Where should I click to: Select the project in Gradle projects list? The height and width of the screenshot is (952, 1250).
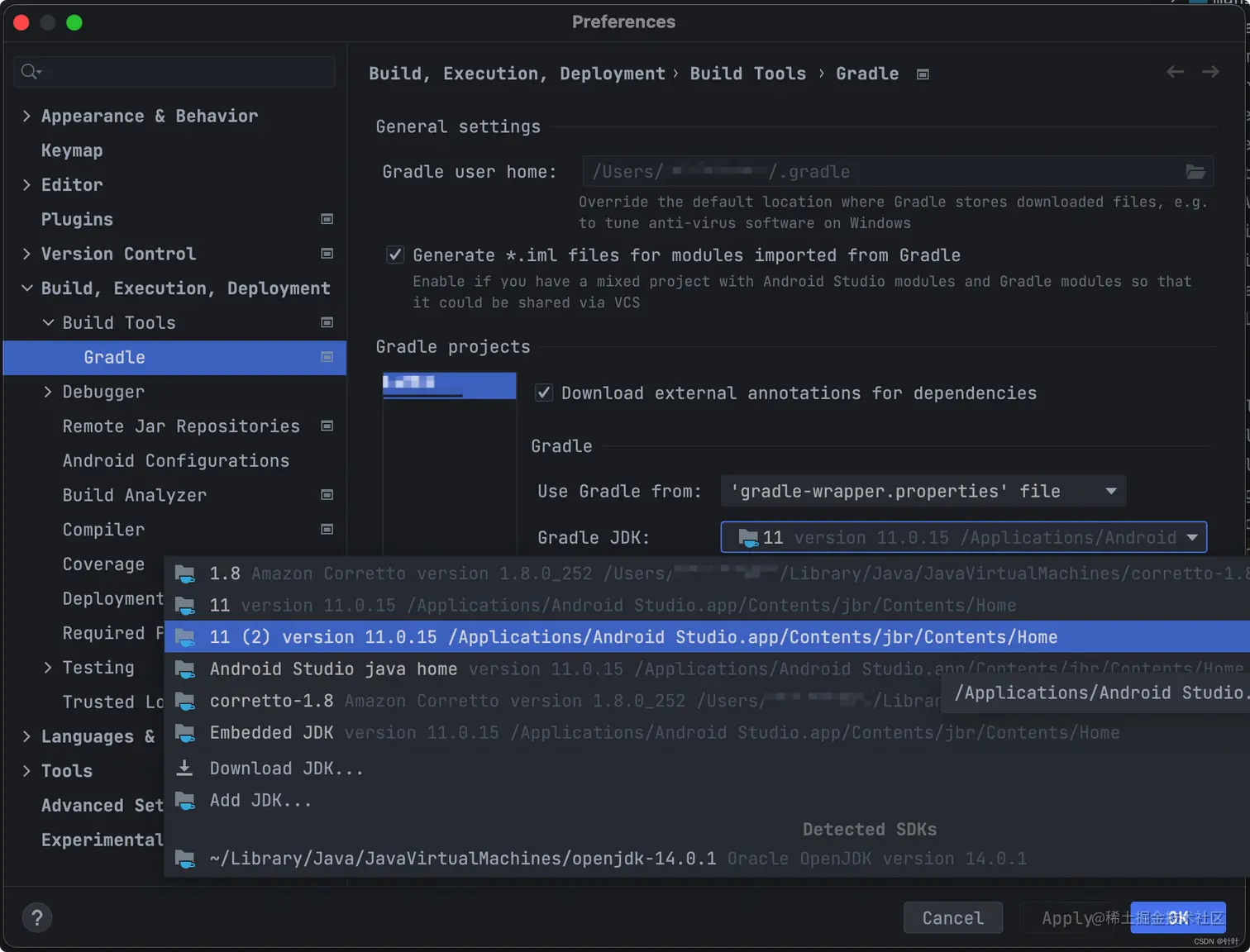(449, 385)
